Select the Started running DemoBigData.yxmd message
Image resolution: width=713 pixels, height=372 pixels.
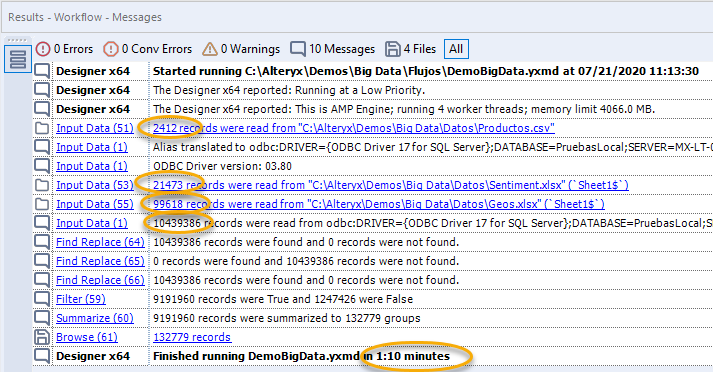(x=426, y=71)
